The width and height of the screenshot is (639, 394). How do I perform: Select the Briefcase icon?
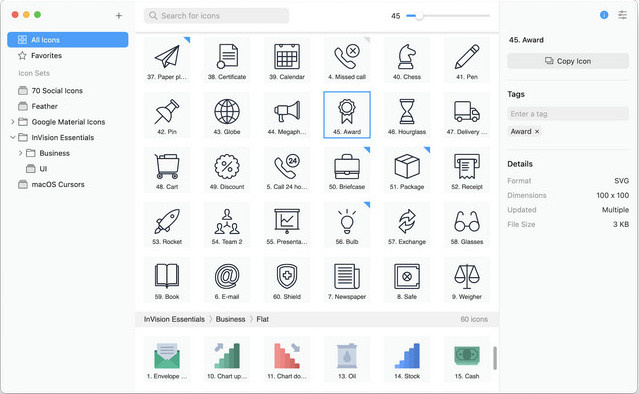tap(347, 170)
